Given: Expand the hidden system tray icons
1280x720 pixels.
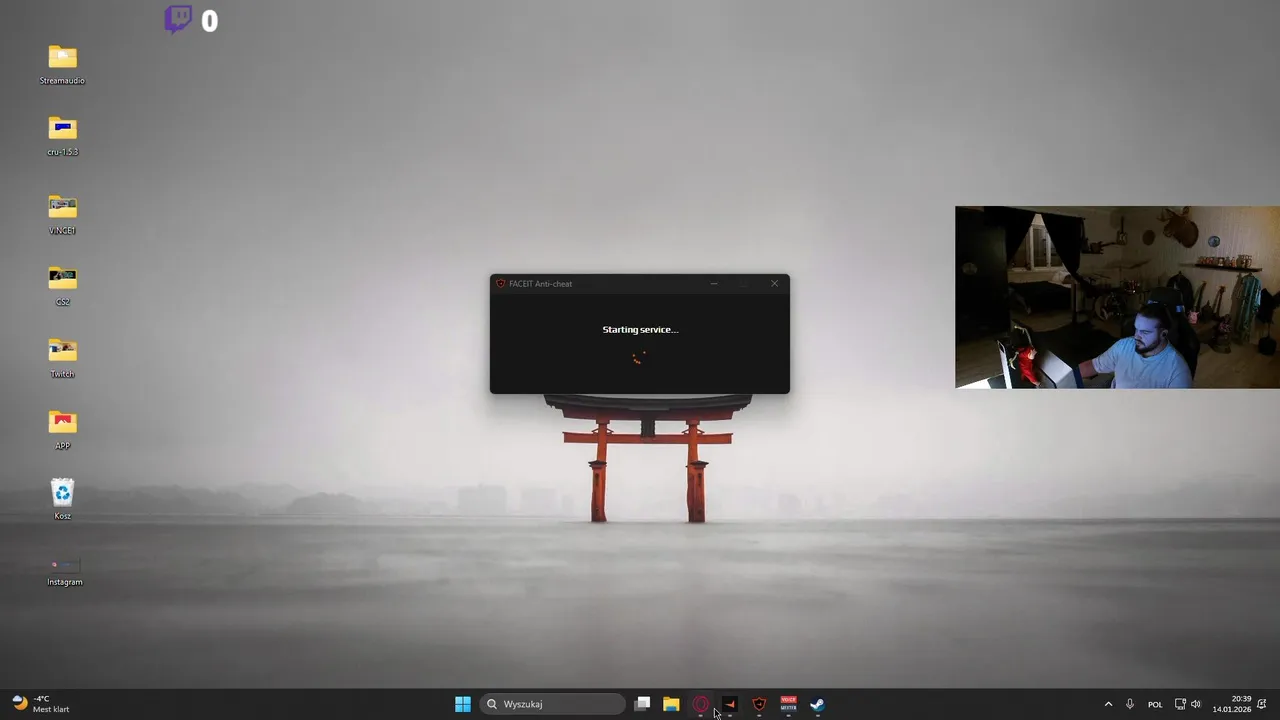Looking at the screenshot, I should tap(1108, 704).
